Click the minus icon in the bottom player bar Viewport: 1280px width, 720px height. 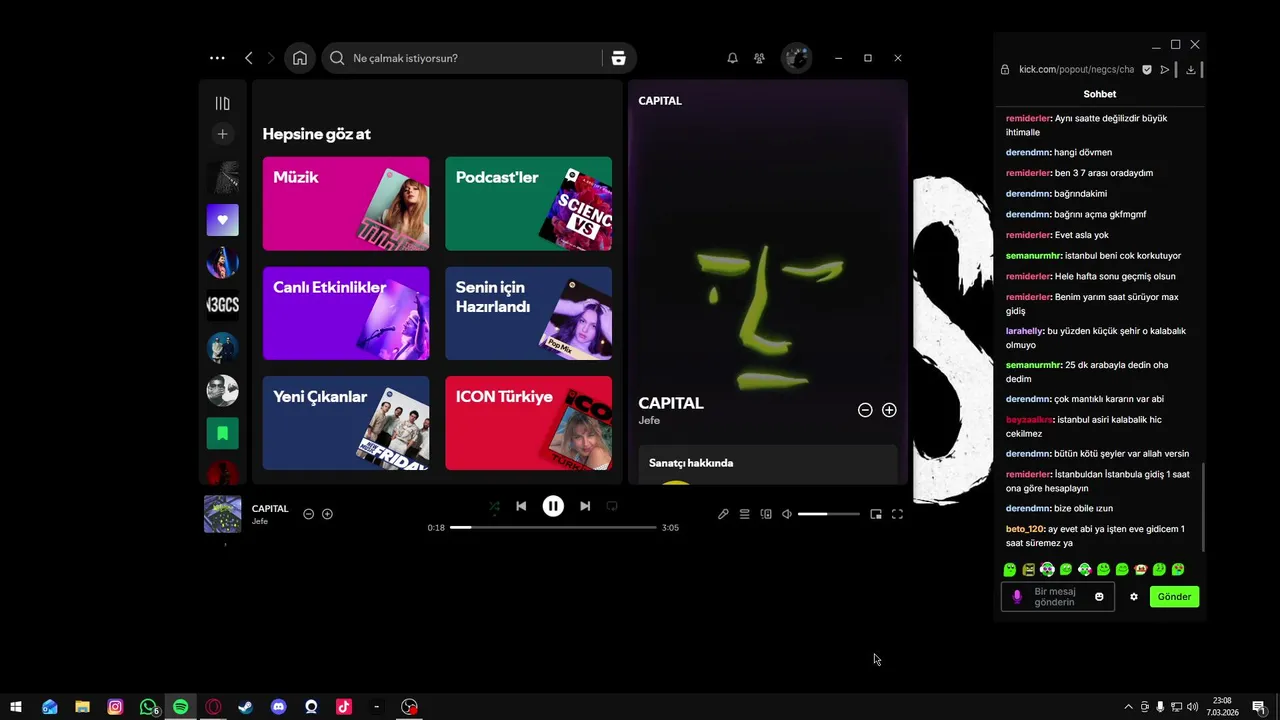[x=309, y=514]
